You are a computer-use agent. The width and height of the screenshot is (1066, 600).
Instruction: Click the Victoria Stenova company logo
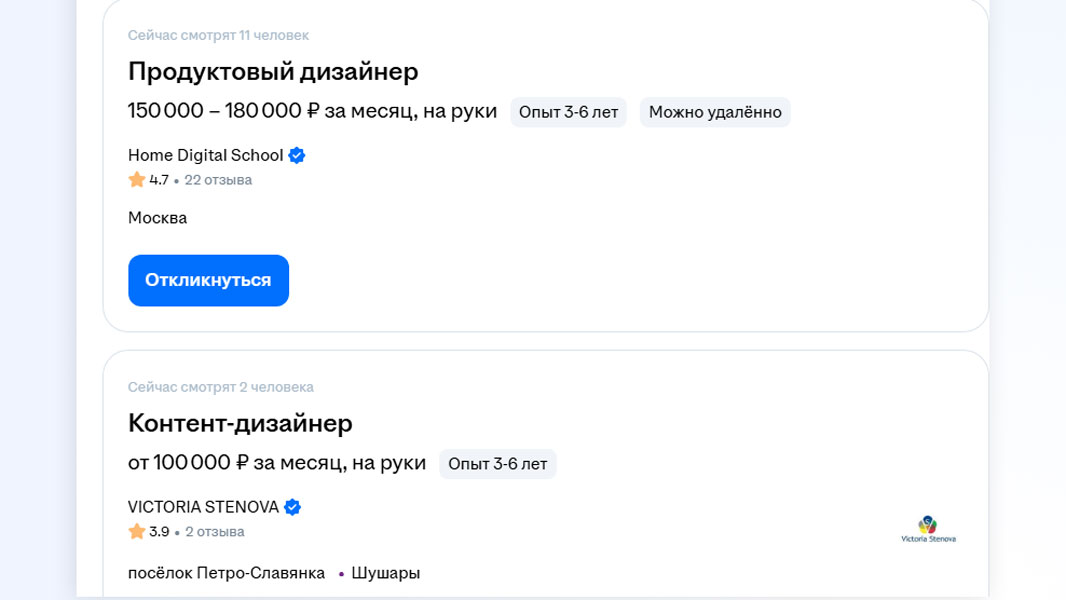[928, 529]
